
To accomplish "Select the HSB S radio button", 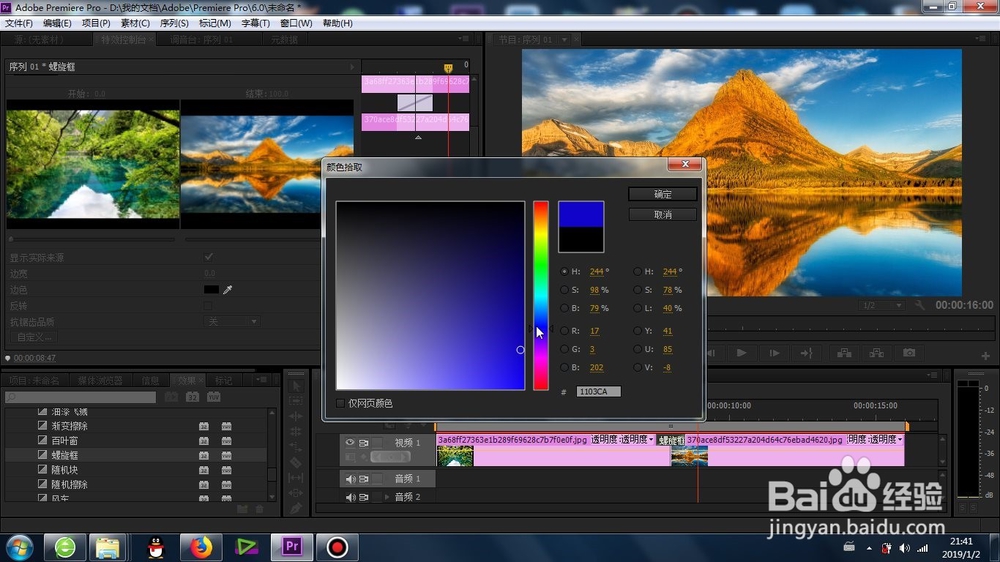I will 564,290.
